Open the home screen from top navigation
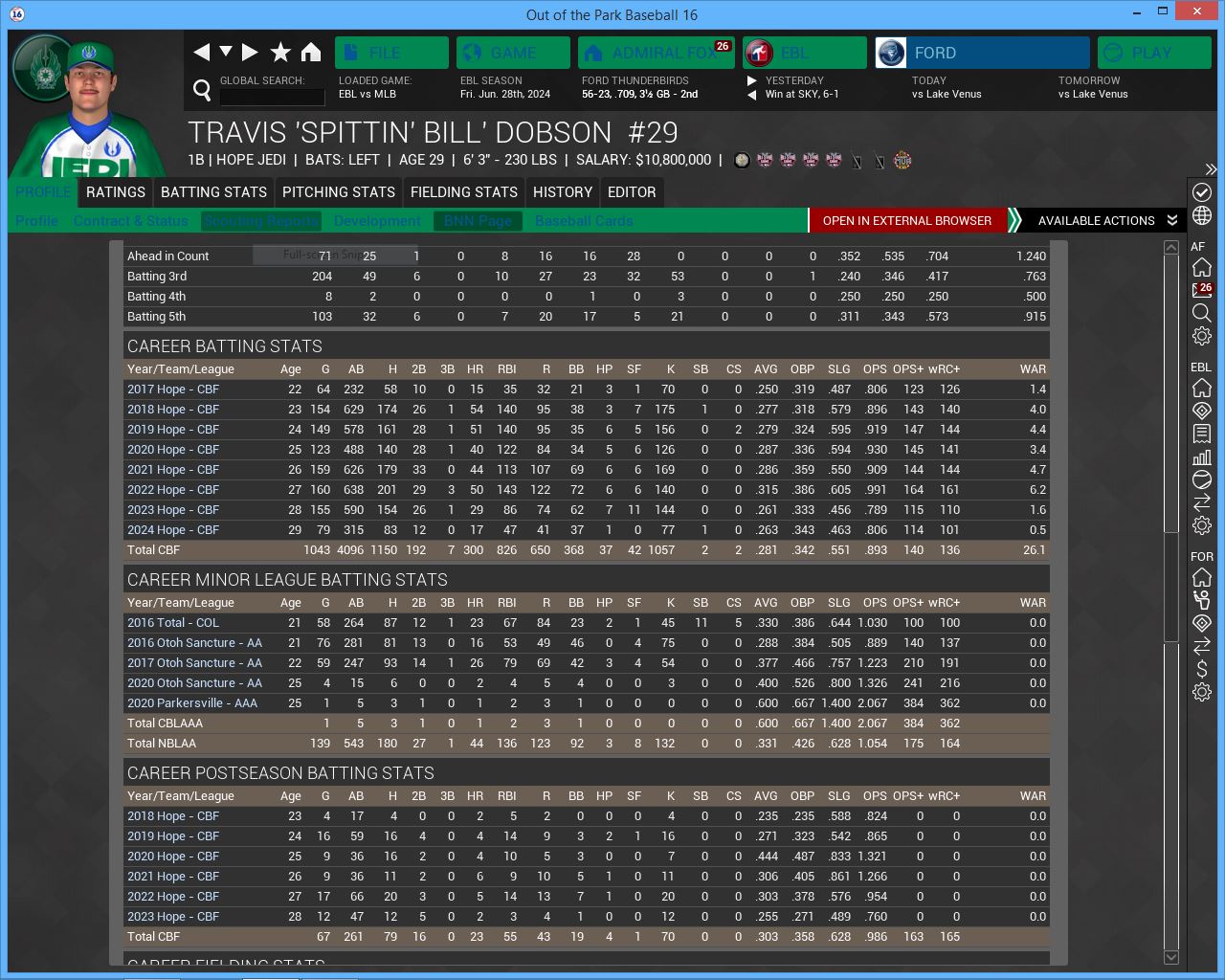Image resolution: width=1225 pixels, height=980 pixels. [x=311, y=52]
